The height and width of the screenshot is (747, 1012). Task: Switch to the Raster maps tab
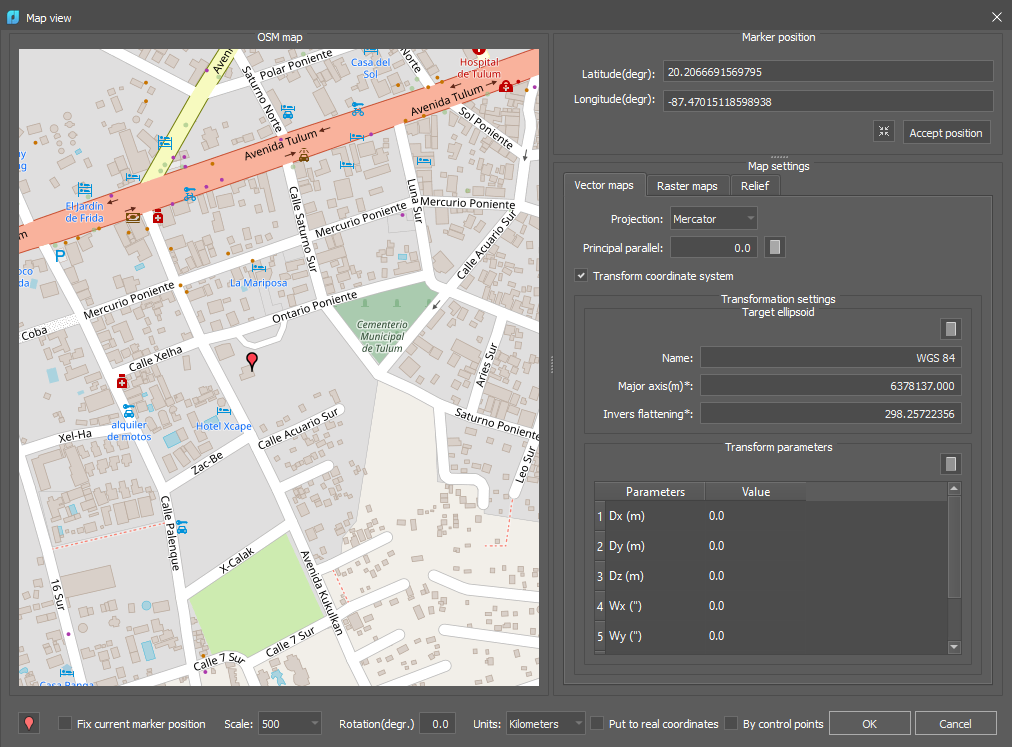tap(687, 185)
